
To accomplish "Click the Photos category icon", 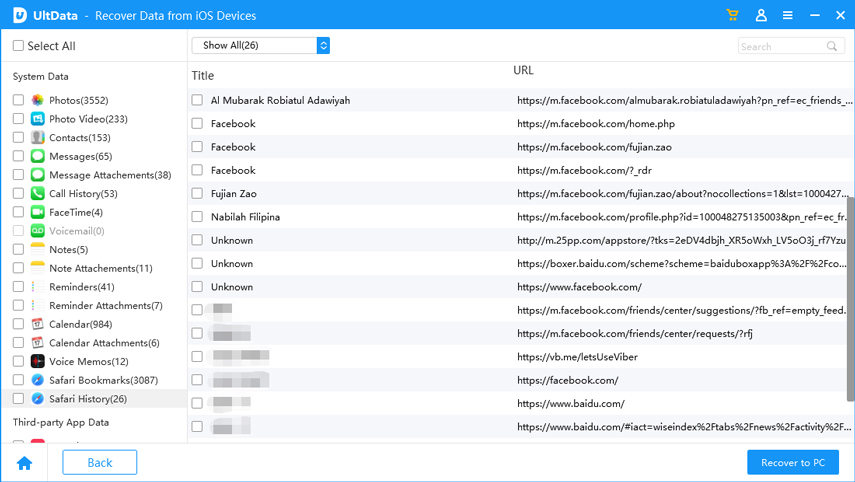I will click(x=37, y=100).
